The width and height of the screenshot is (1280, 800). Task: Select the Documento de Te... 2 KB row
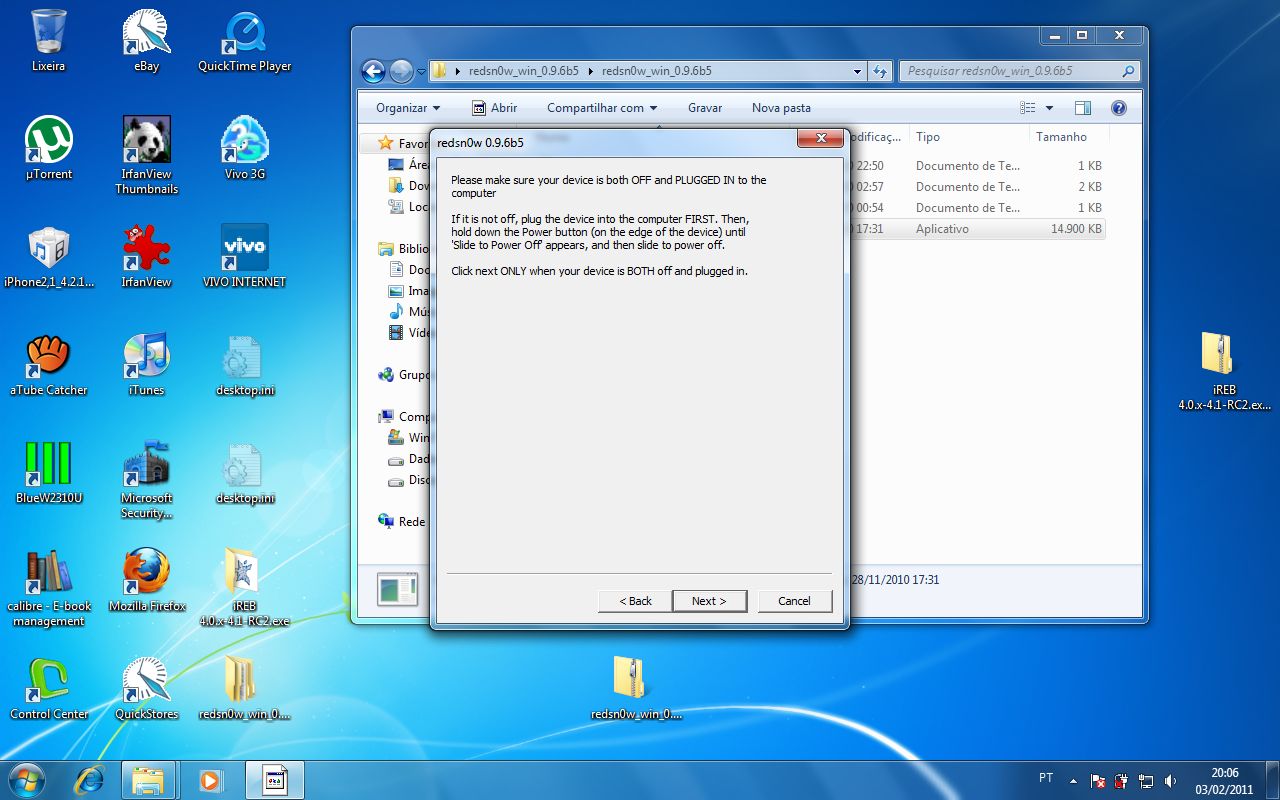click(x=976, y=187)
